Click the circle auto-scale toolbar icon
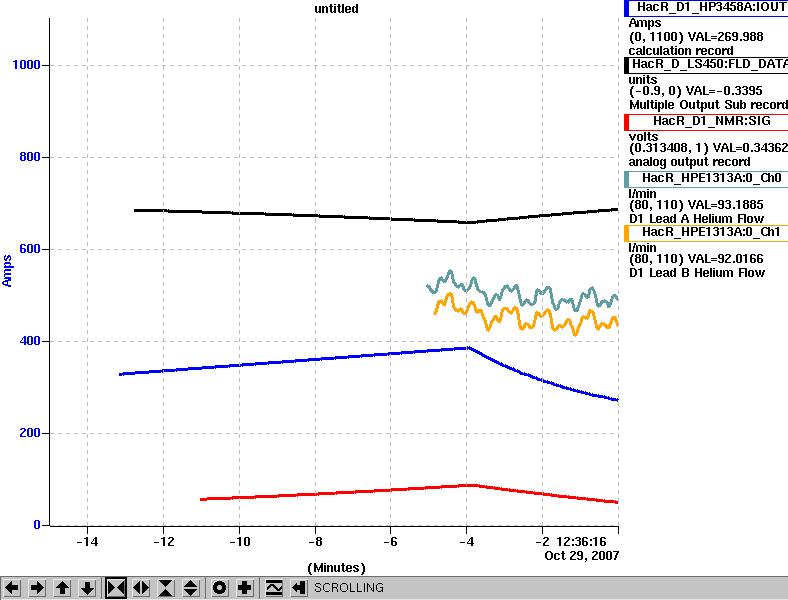The height and width of the screenshot is (600, 788). point(219,587)
